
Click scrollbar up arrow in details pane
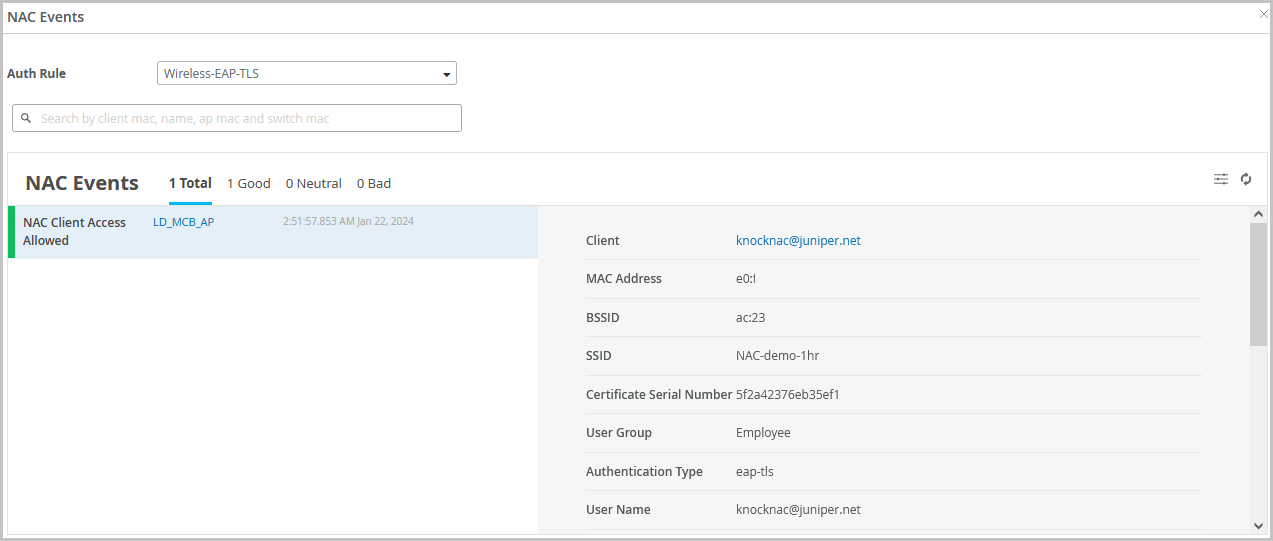1258,214
